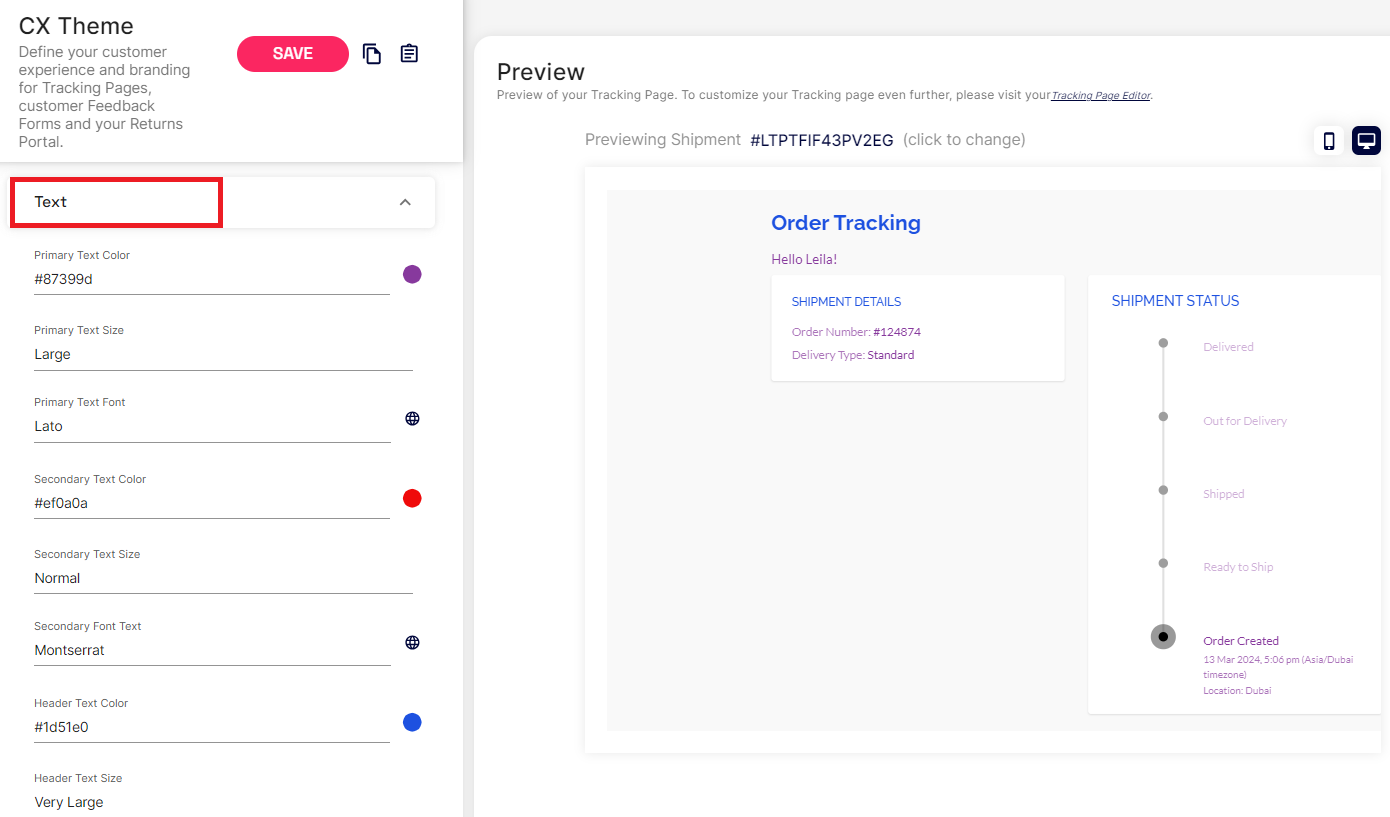Click the Text section header

(x=116, y=202)
